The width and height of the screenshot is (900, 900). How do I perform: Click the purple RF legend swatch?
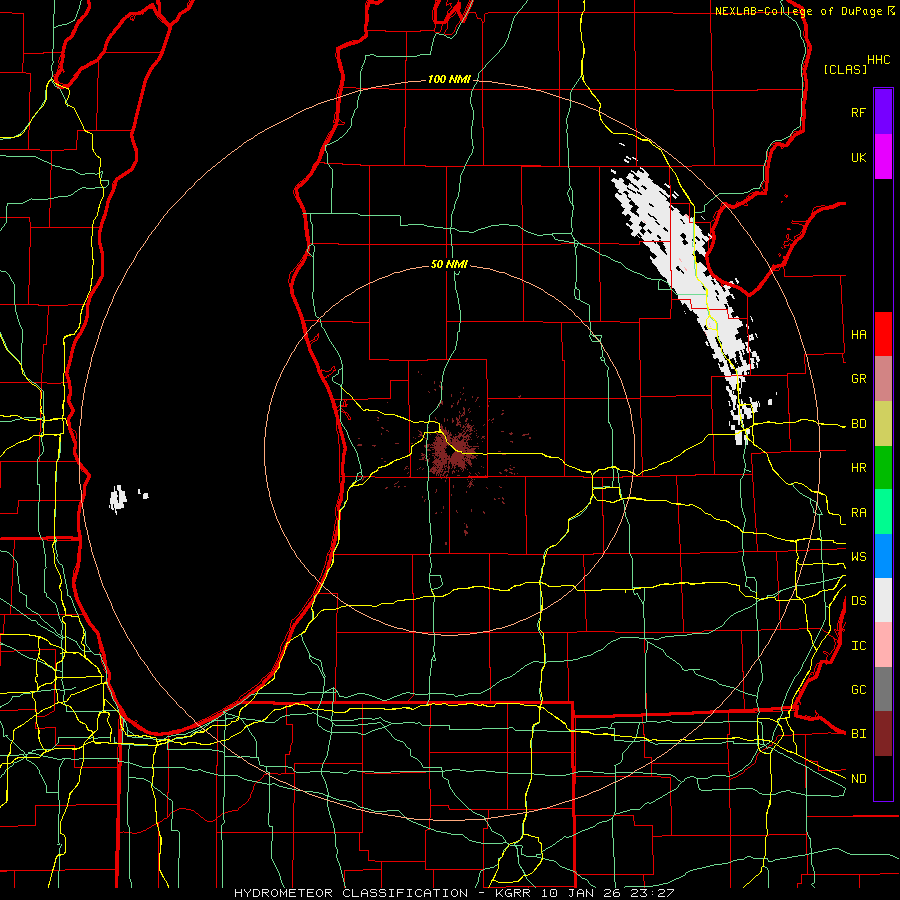tap(883, 112)
